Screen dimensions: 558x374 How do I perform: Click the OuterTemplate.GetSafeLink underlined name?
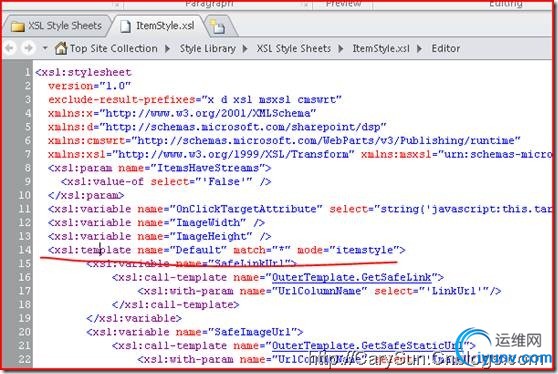(x=351, y=277)
